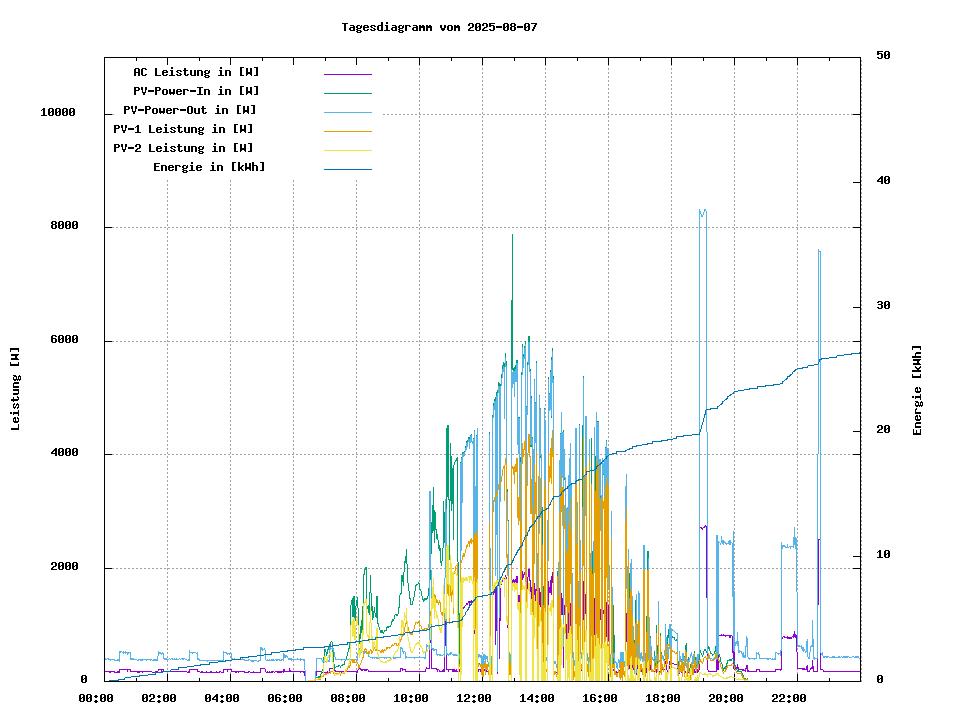Click the 12:00 tick on the time axis
The width and height of the screenshot is (960, 720).
tap(473, 698)
